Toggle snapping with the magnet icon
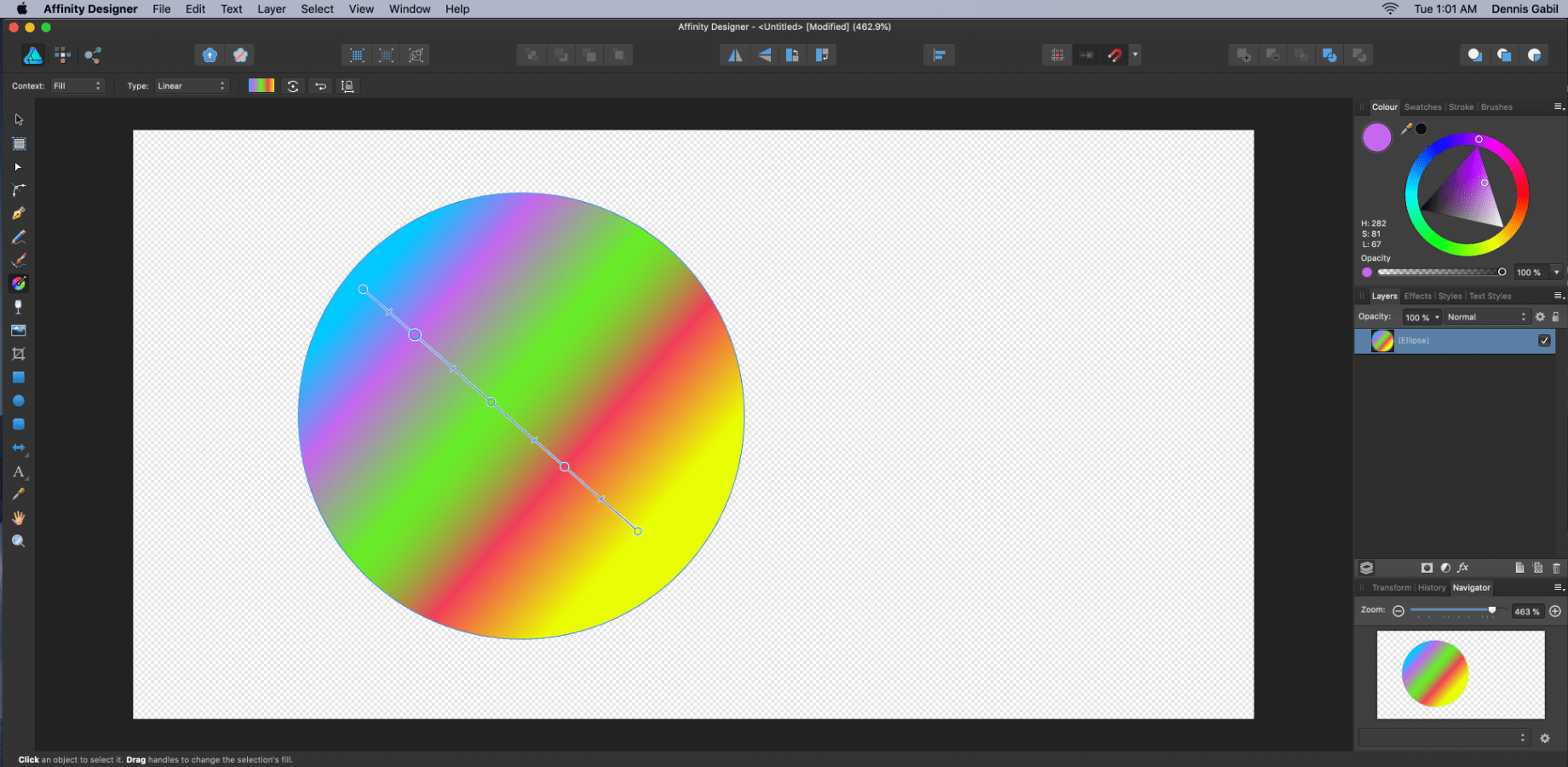This screenshot has width=1568, height=767. (1114, 55)
